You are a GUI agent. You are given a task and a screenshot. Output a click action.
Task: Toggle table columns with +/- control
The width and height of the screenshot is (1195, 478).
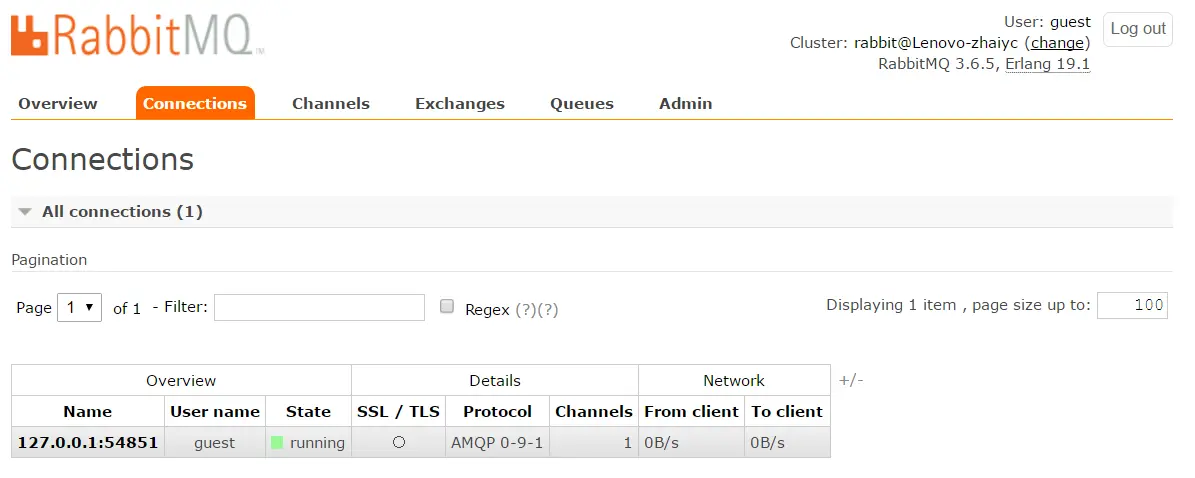[x=851, y=380]
